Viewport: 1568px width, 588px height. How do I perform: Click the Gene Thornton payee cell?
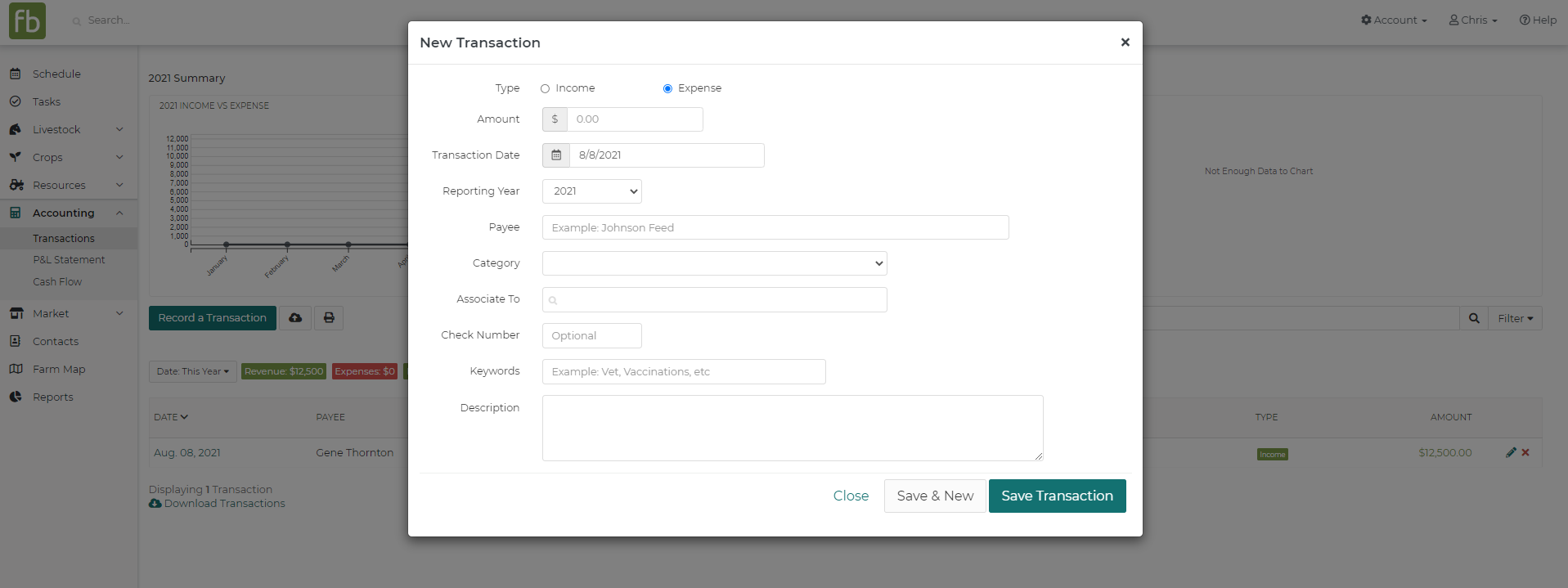(x=355, y=452)
